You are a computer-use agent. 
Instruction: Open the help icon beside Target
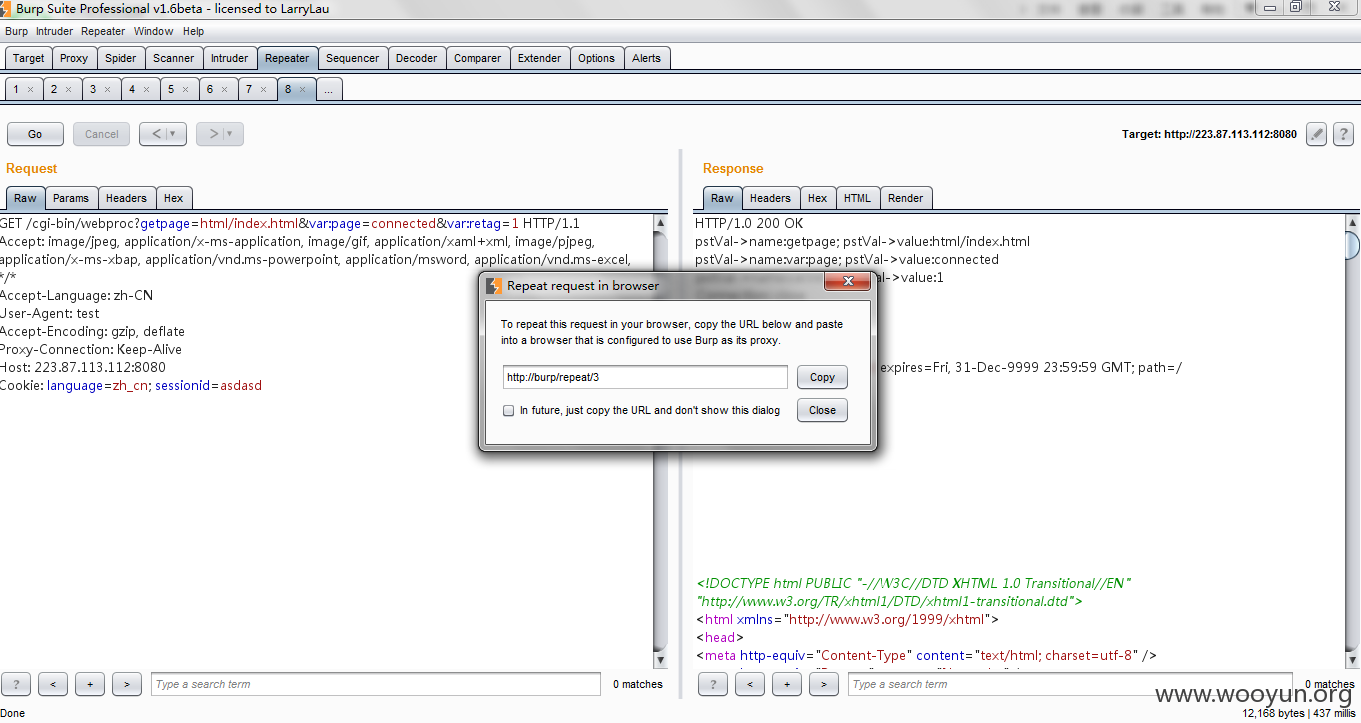(x=1345, y=134)
